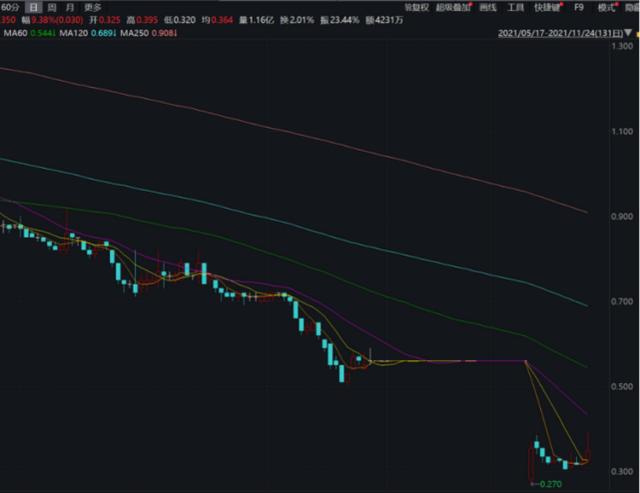Open the 超级叠加 overlay feature

click(x=453, y=7)
